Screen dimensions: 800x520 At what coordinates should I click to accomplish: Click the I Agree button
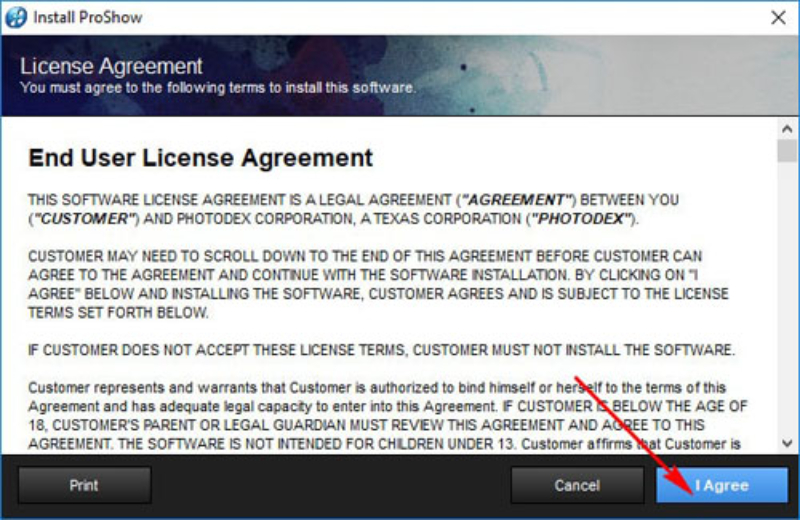(x=722, y=485)
